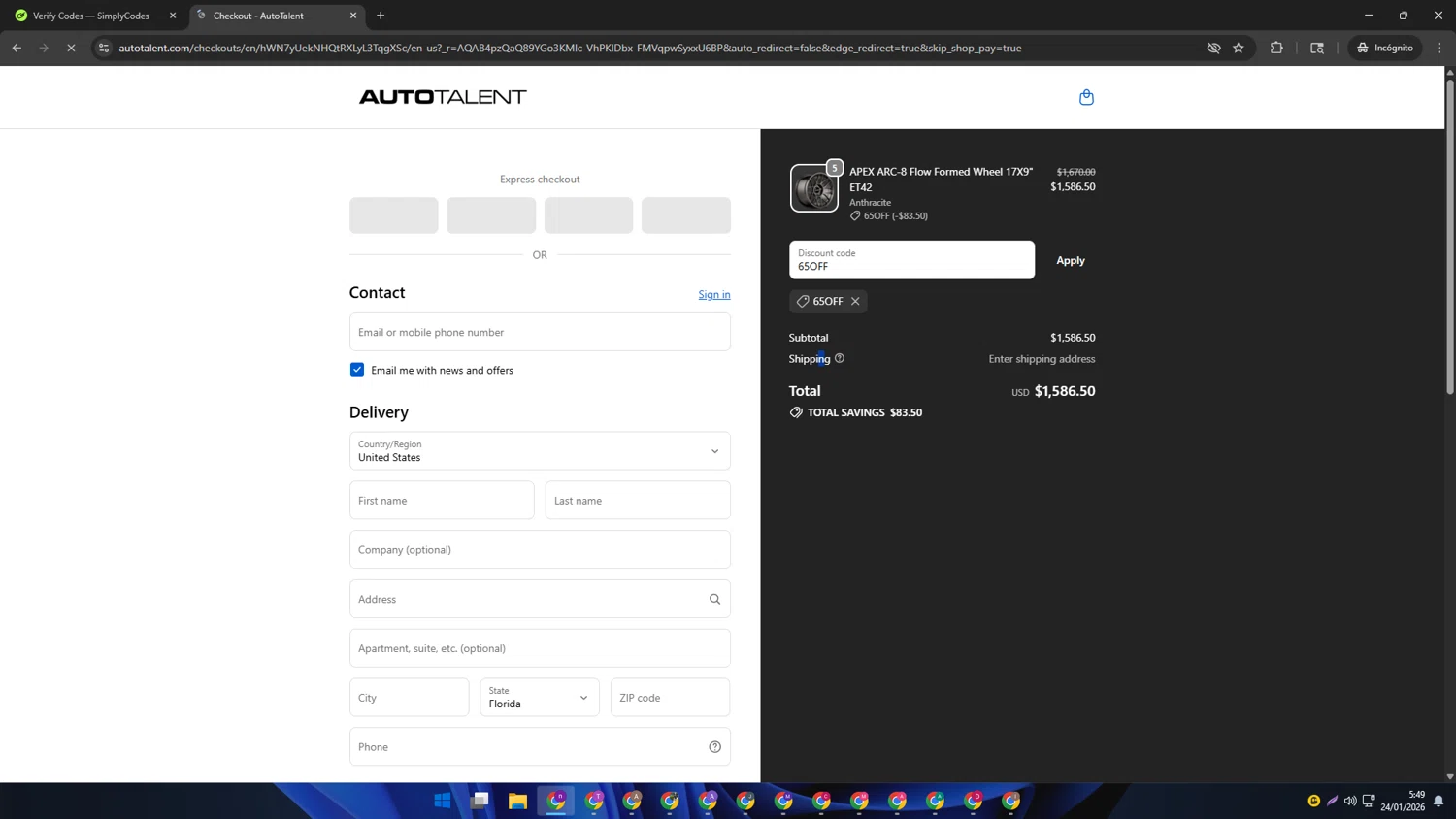The width and height of the screenshot is (1456, 819).
Task: Apply the discount code
Action: [1071, 260]
